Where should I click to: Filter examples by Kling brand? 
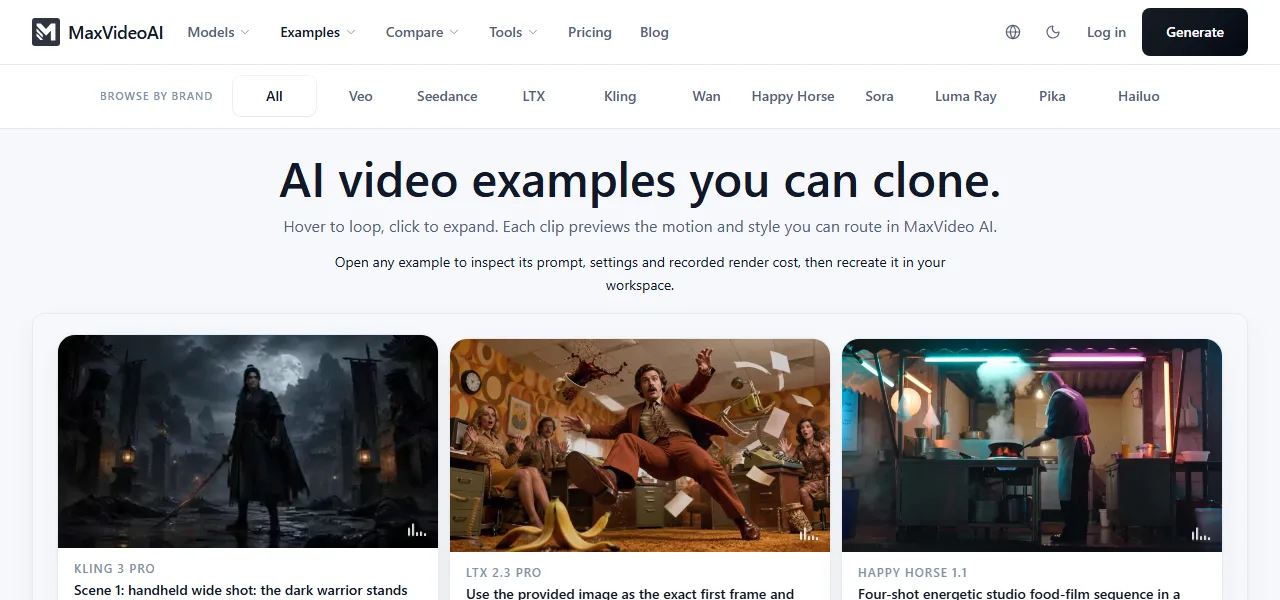pos(620,96)
